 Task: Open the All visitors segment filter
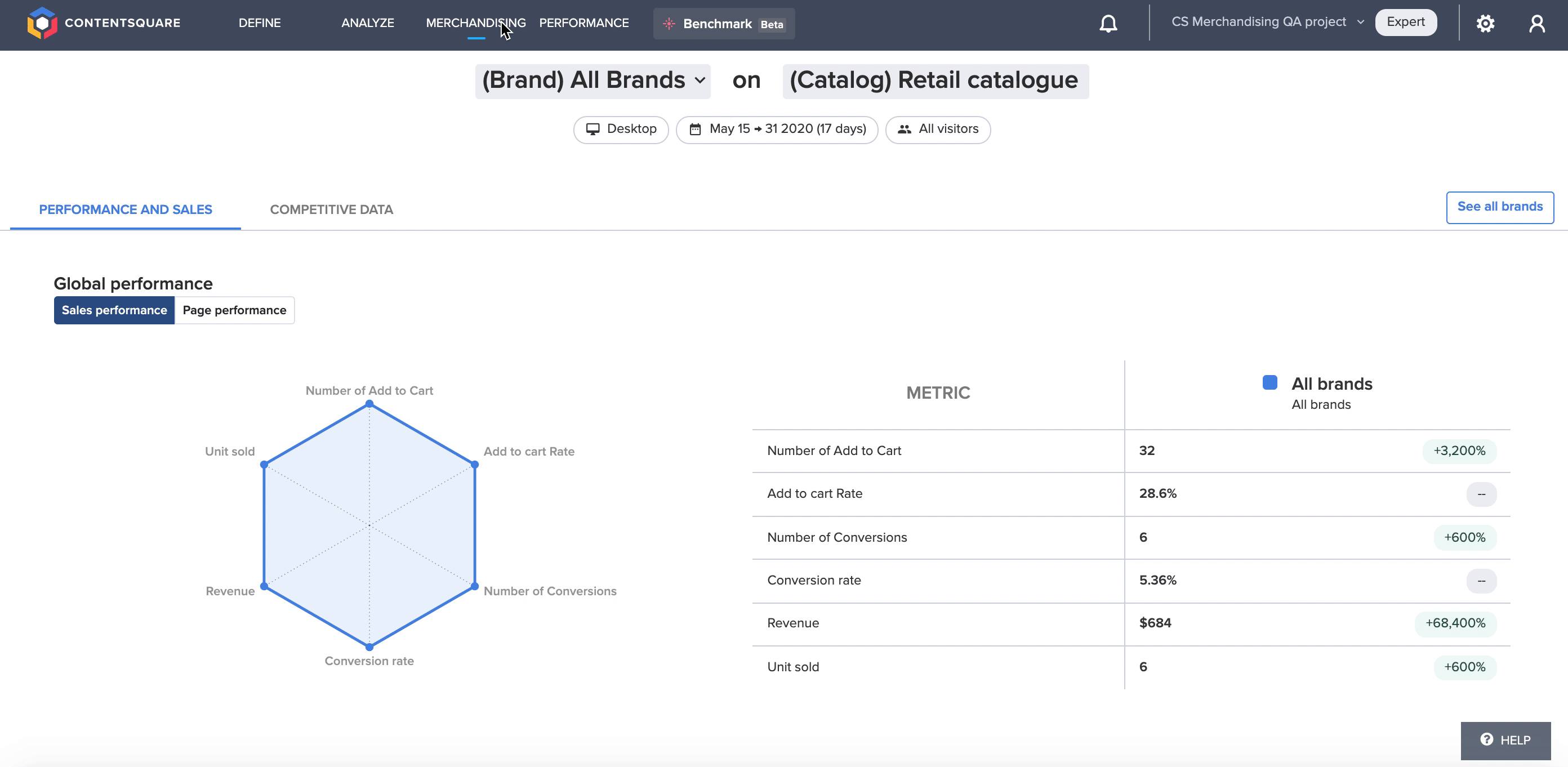[937, 129]
